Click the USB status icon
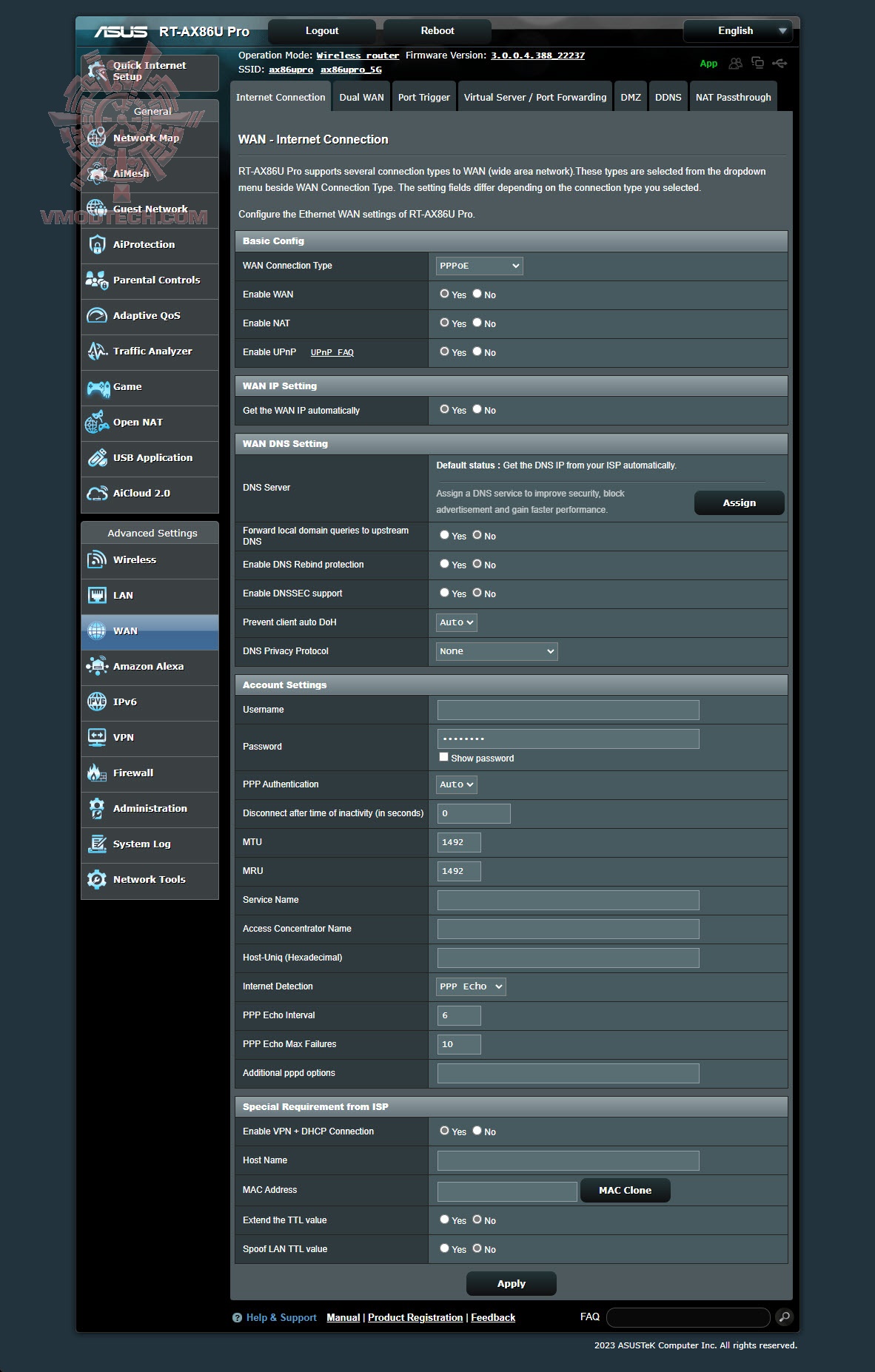Image resolution: width=875 pixels, height=1372 pixels. (780, 63)
